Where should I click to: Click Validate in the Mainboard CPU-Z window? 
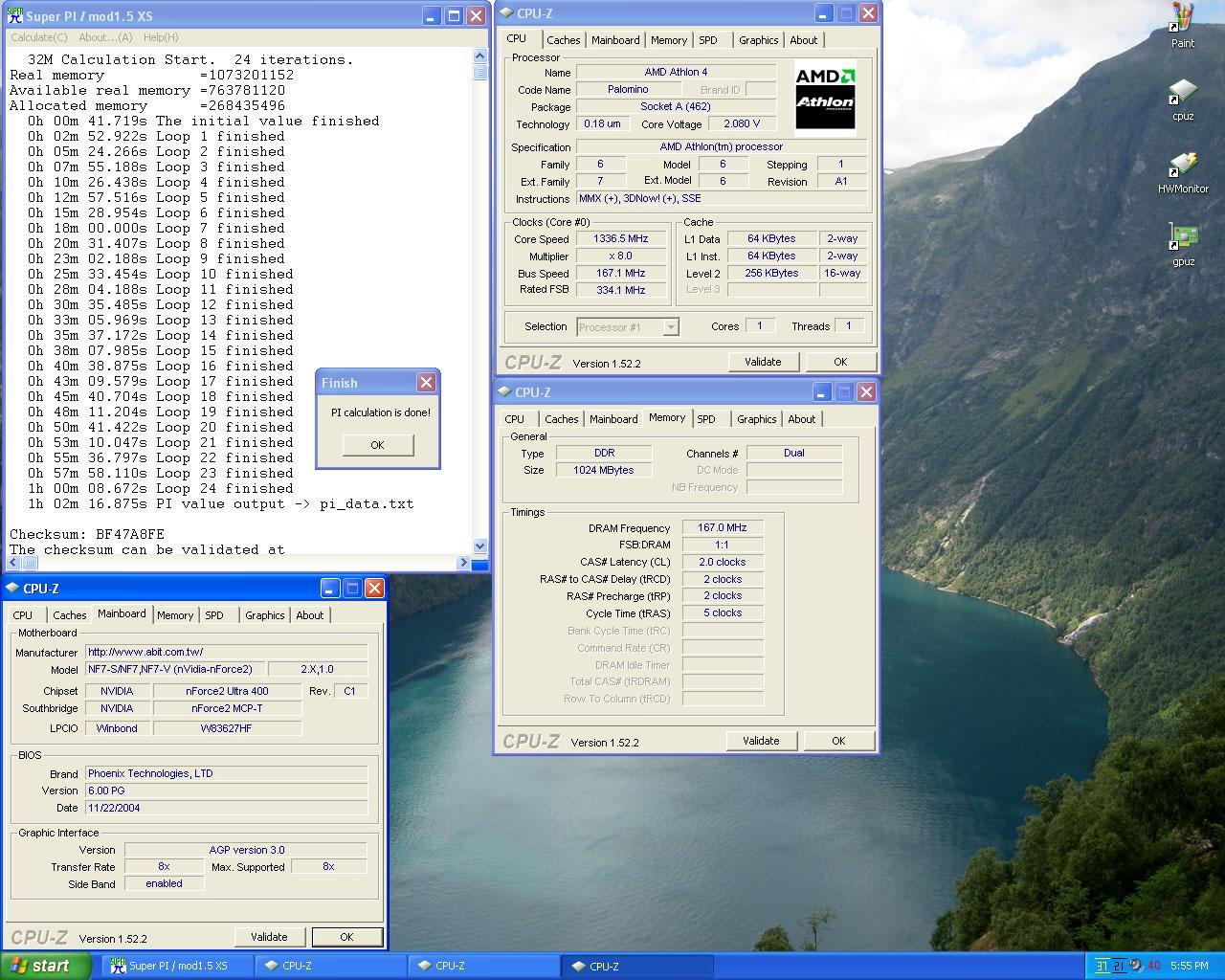point(269,937)
